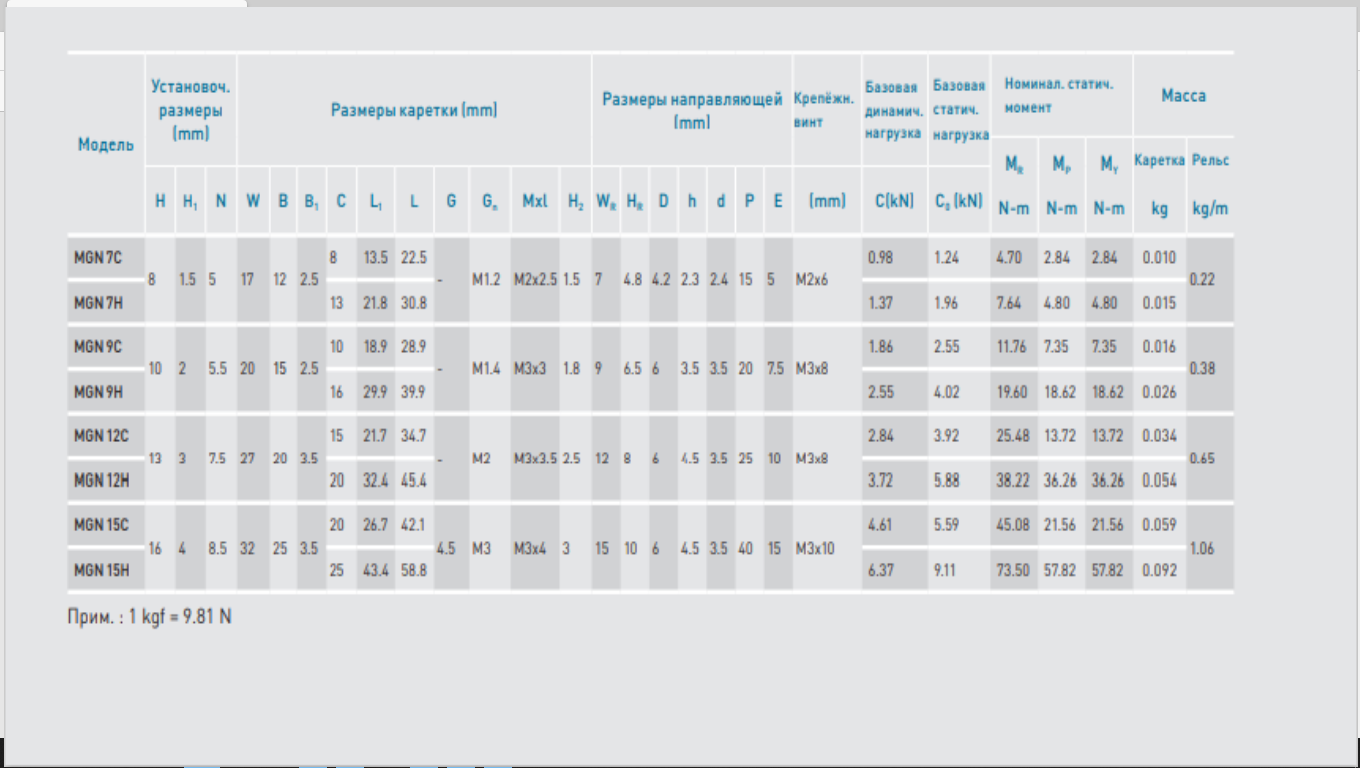The height and width of the screenshot is (768, 1360).
Task: Click the Размеры направляющей (mm) header
Action: click(692, 110)
